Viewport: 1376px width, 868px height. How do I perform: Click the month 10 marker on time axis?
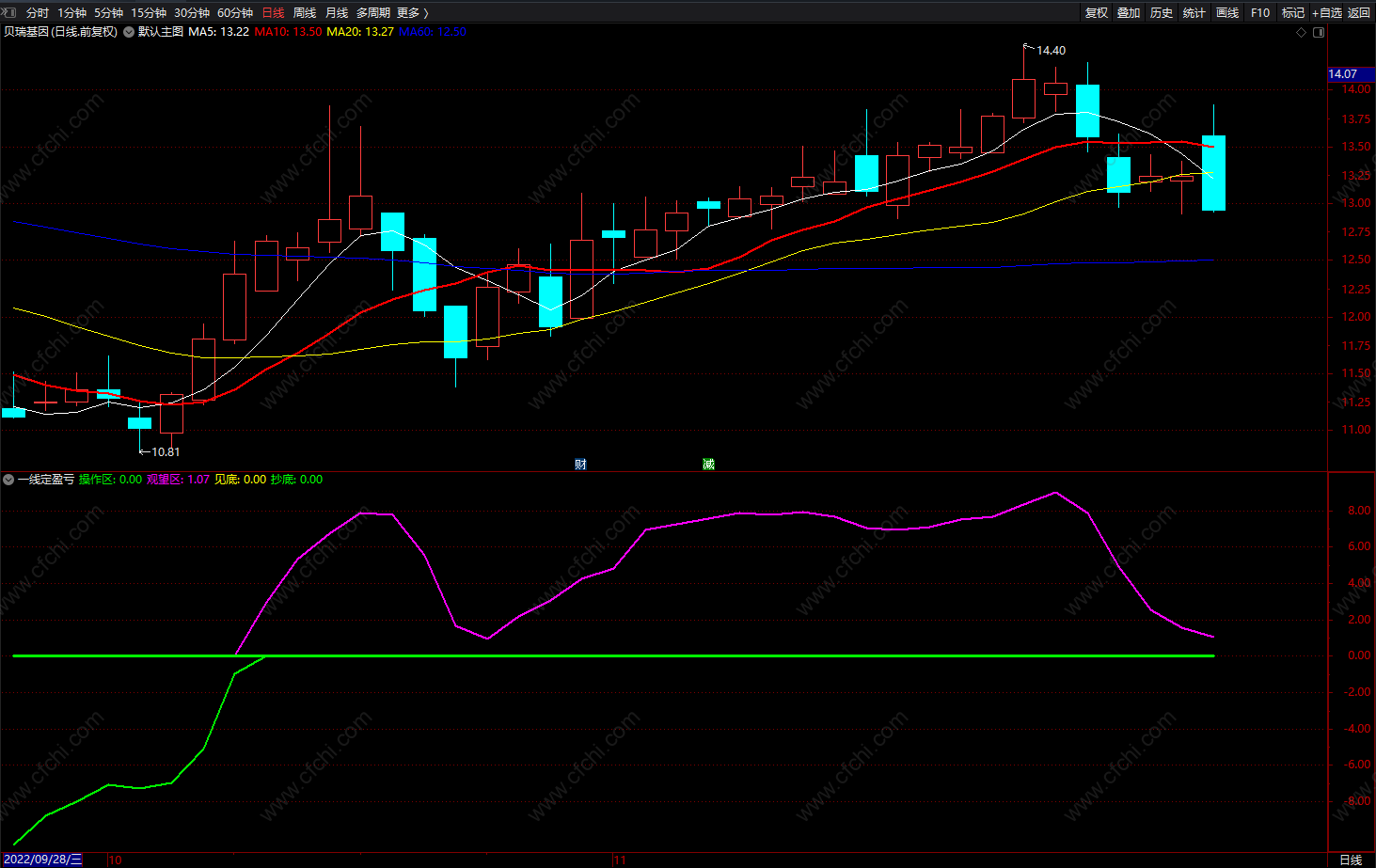click(x=115, y=860)
